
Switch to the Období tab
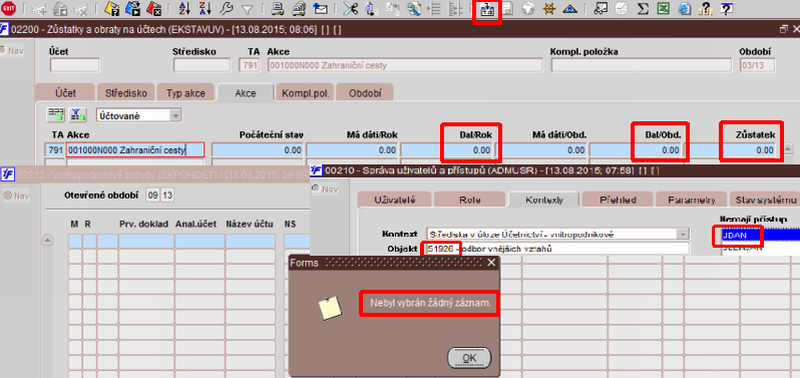tap(364, 93)
